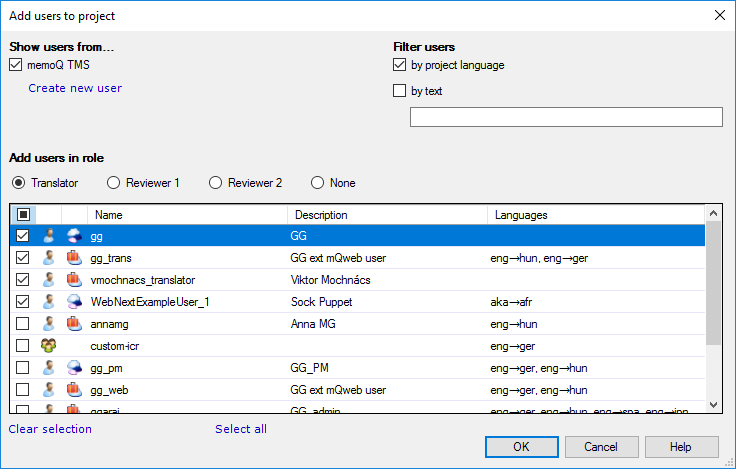The height and width of the screenshot is (469, 736).
Task: Choose the None role radio button
Action: tap(318, 183)
